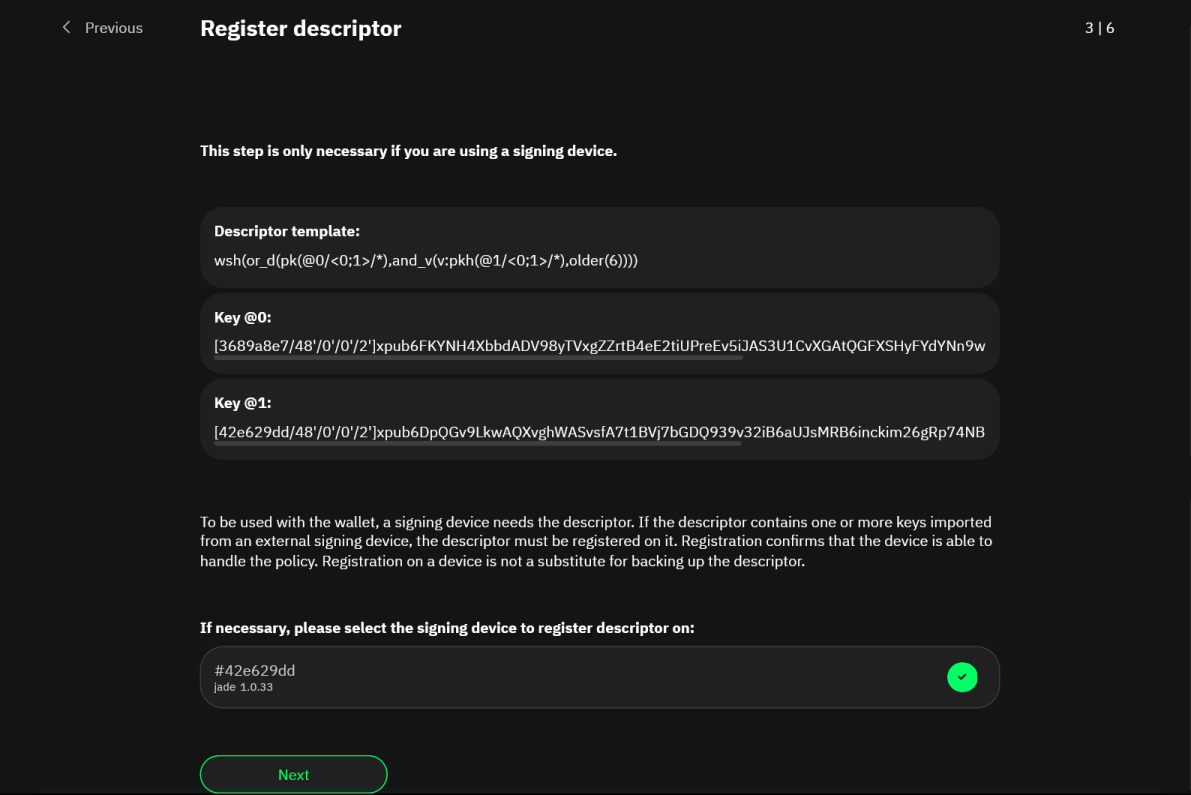The image size is (1191, 795).
Task: Click the Register descriptor heading
Action: click(300, 28)
